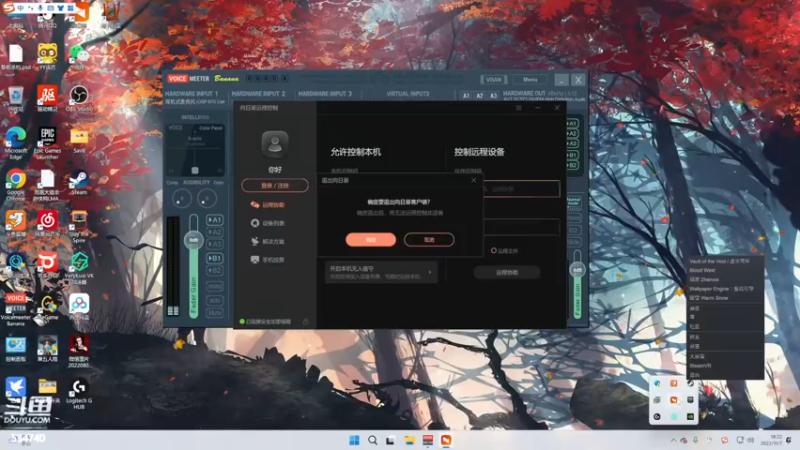Toggle B2 bus on Hardware Input 1
Viewport: 800px width, 450px height.
[215, 270]
